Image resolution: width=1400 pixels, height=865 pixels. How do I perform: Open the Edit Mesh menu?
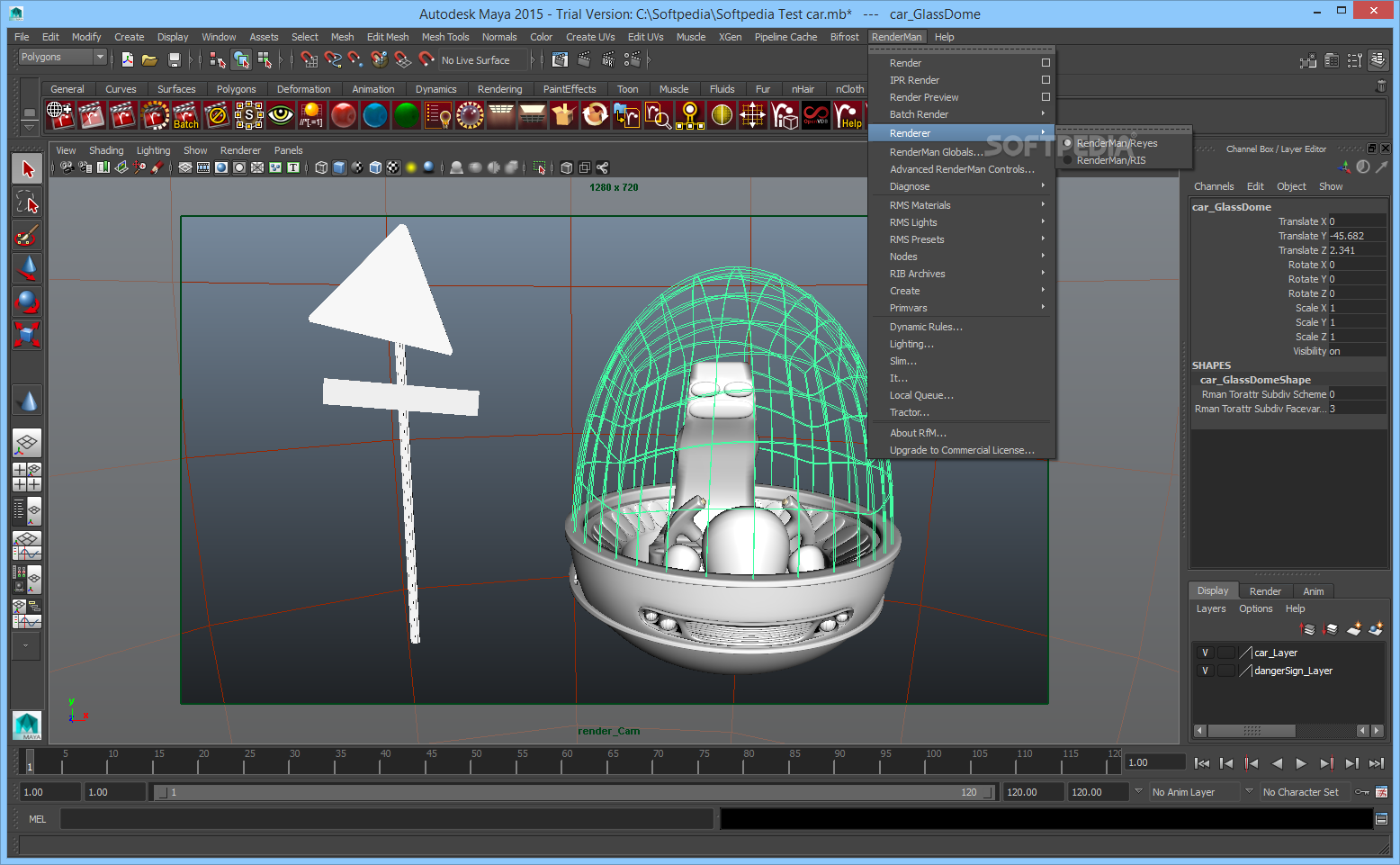pyautogui.click(x=388, y=37)
